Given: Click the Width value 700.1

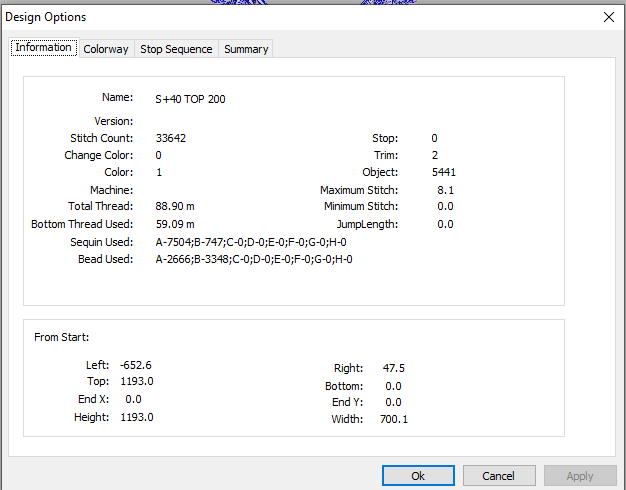Looking at the screenshot, I should 394,419.
